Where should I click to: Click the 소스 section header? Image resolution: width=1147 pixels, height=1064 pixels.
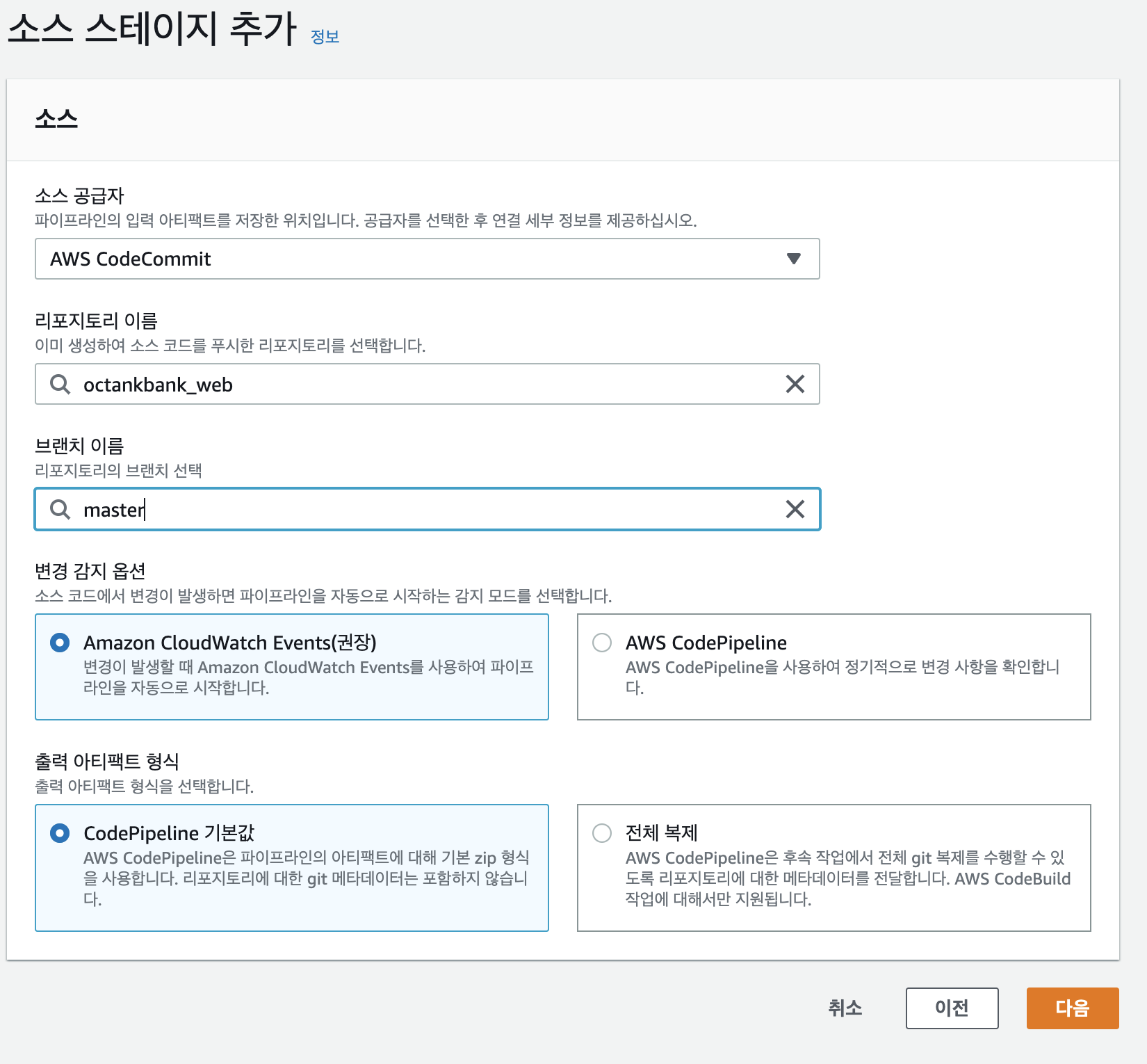click(x=56, y=119)
